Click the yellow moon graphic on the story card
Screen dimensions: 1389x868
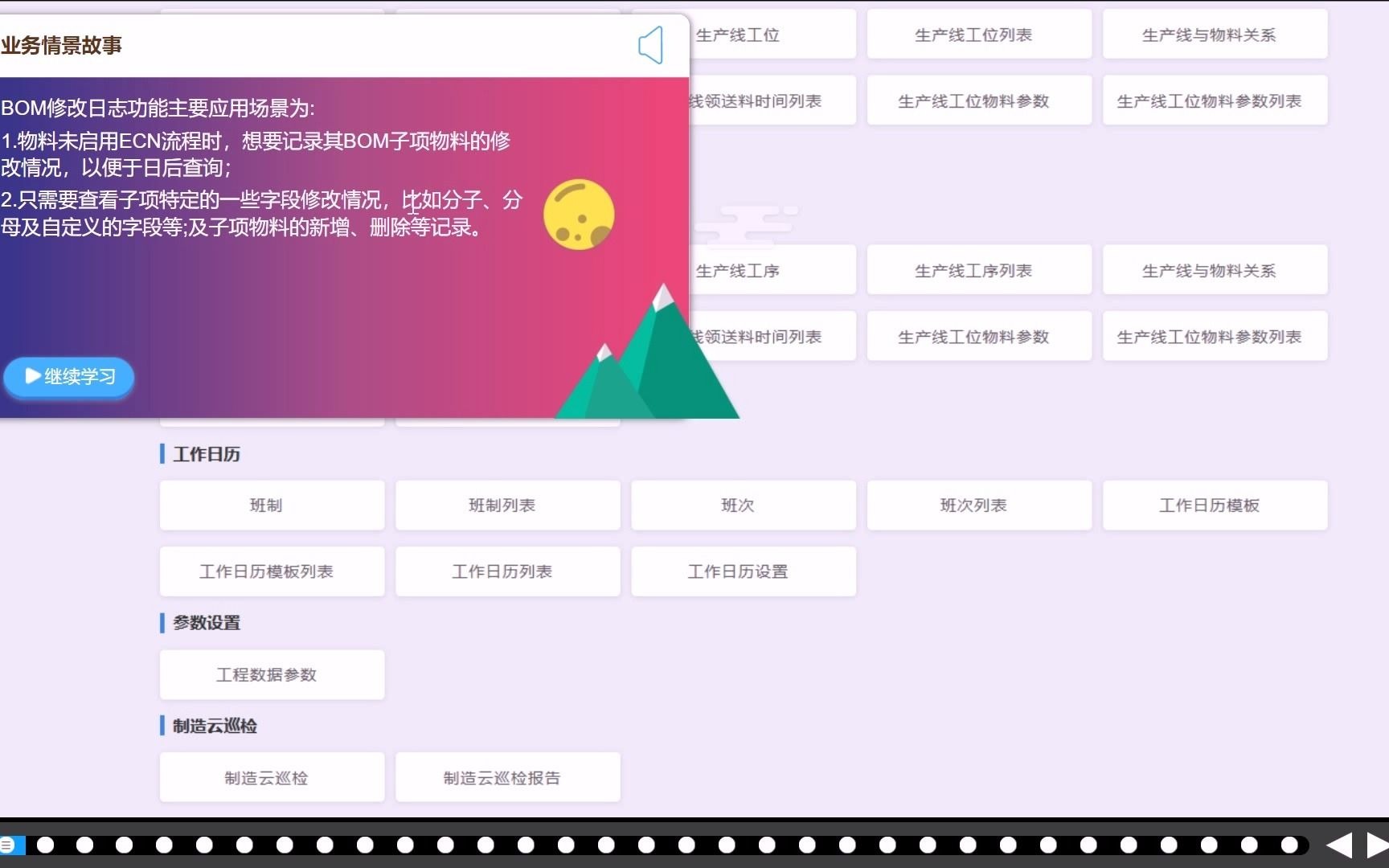coord(579,213)
